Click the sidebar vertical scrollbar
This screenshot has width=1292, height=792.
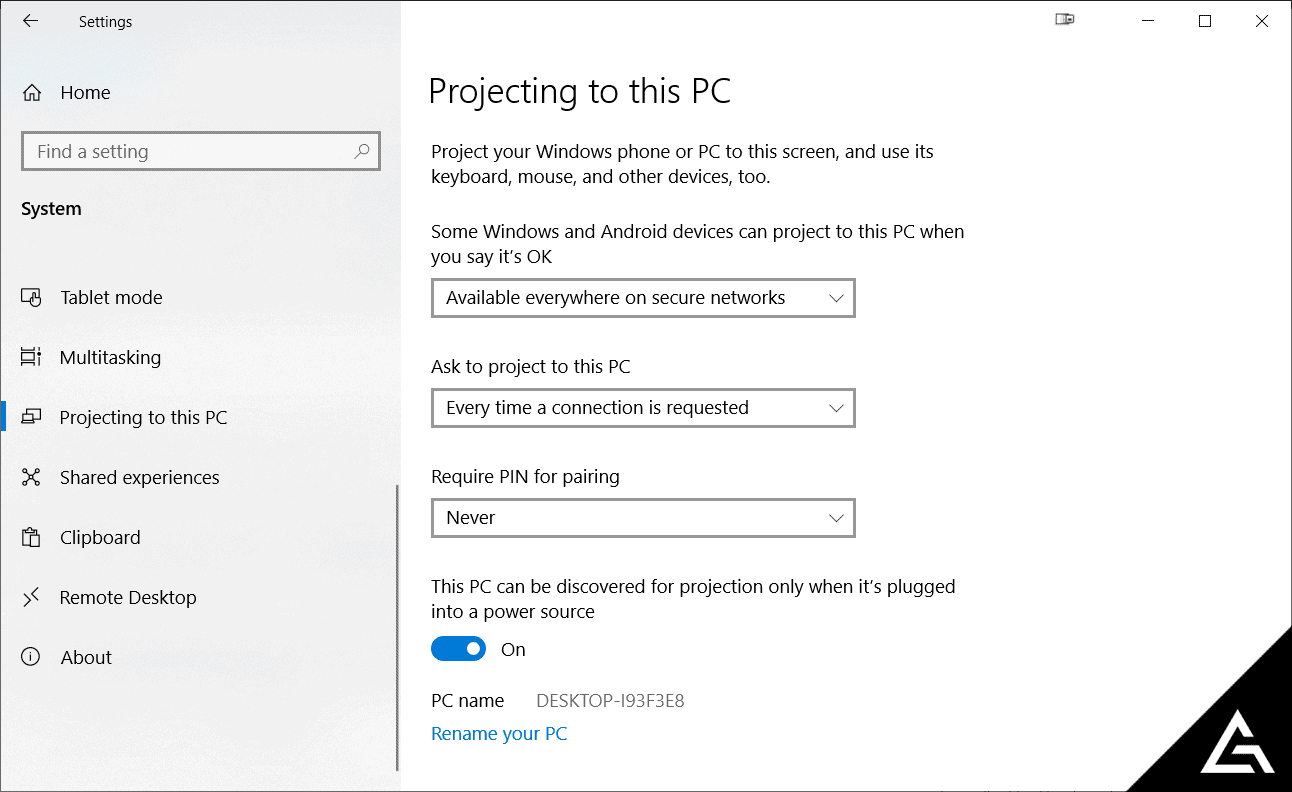(397, 628)
